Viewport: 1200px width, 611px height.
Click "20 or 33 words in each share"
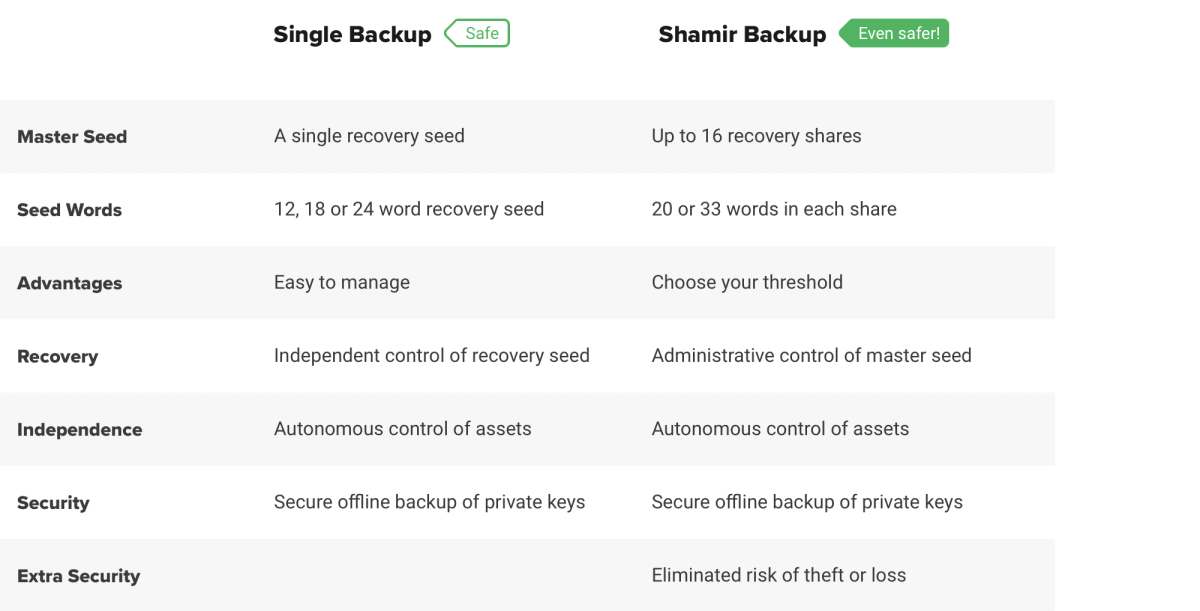[x=774, y=209]
